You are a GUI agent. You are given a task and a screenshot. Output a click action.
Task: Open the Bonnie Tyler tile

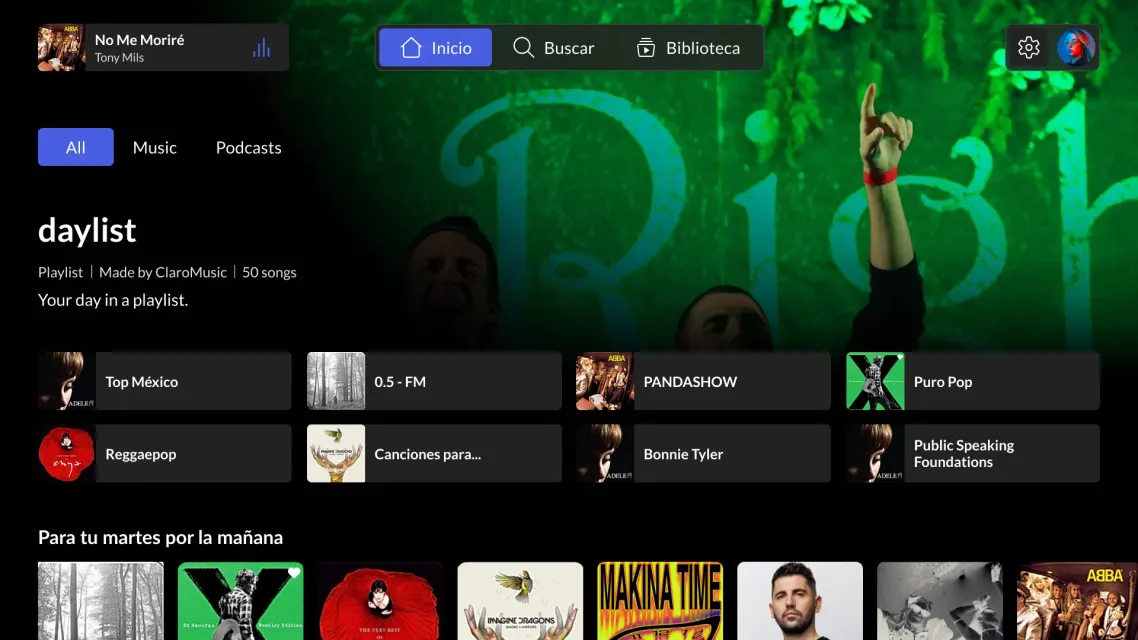point(703,454)
